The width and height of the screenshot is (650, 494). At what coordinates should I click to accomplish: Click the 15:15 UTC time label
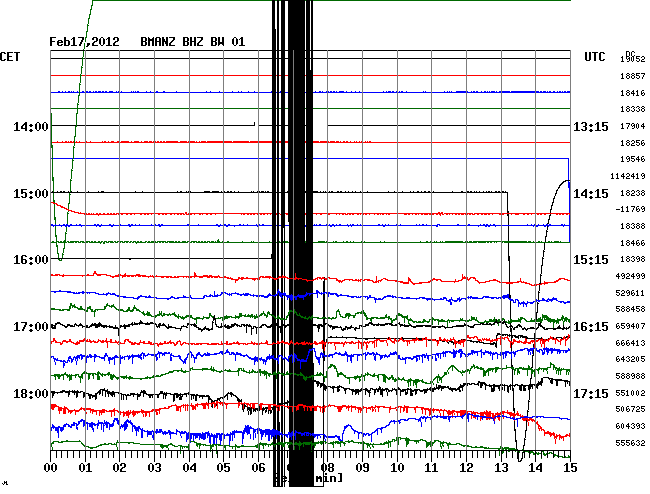591,260
